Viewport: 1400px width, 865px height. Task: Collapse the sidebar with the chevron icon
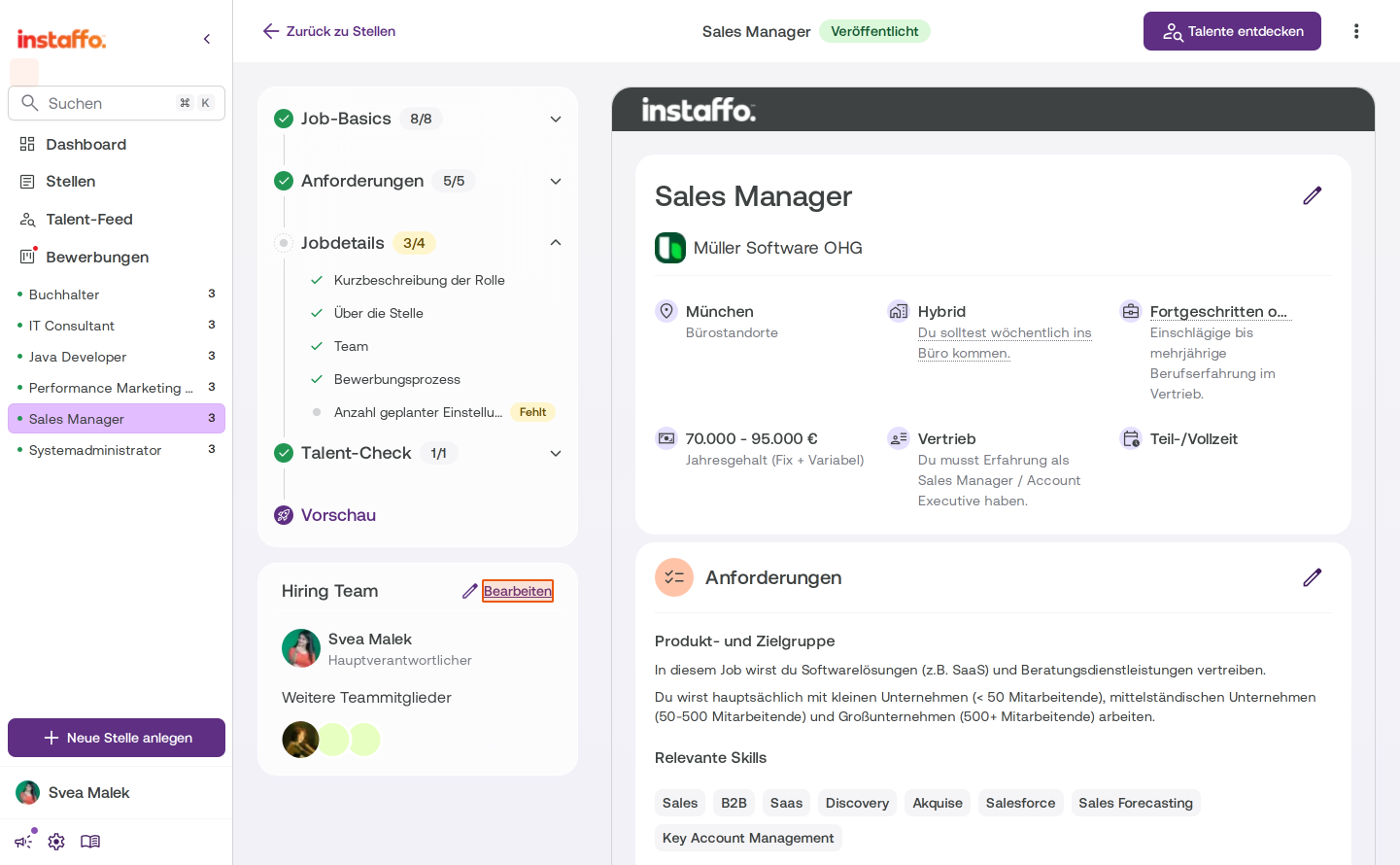(x=207, y=39)
